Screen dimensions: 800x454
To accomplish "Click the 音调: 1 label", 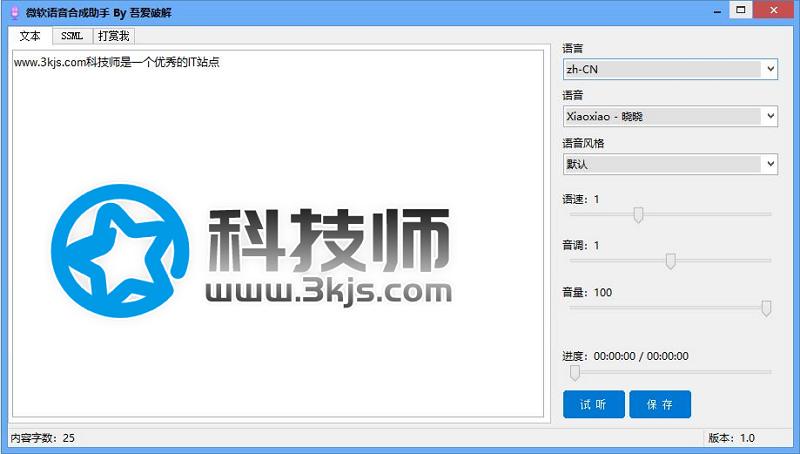I will 581,246.
